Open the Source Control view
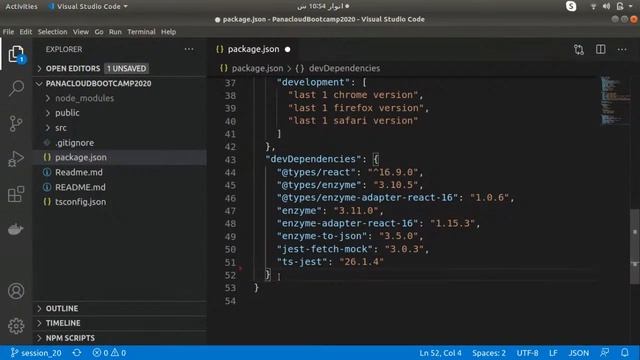The height and width of the screenshot is (360, 640). (16, 123)
